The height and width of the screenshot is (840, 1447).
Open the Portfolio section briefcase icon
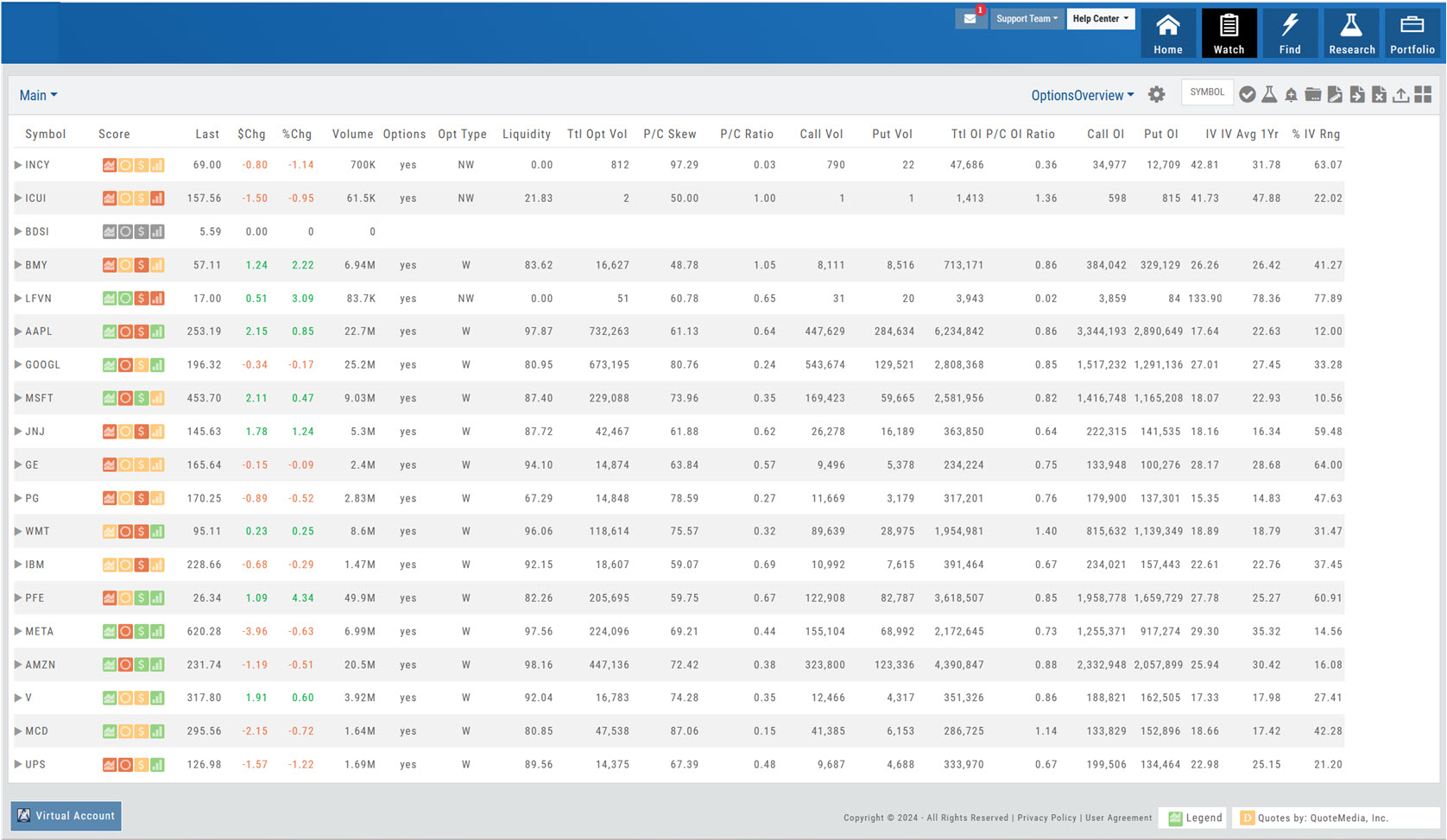pyautogui.click(x=1412, y=34)
